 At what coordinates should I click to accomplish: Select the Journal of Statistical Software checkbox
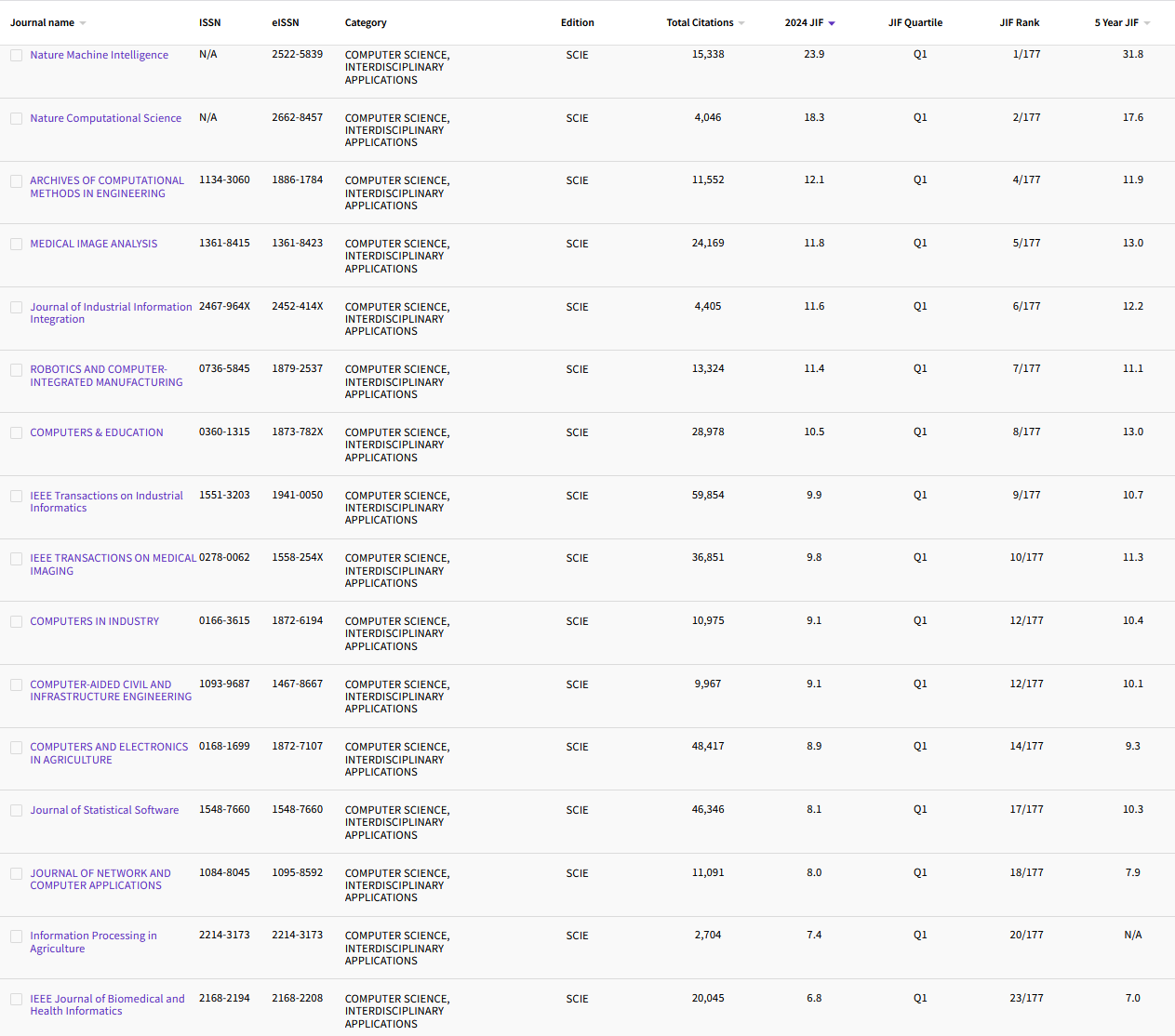(16, 810)
